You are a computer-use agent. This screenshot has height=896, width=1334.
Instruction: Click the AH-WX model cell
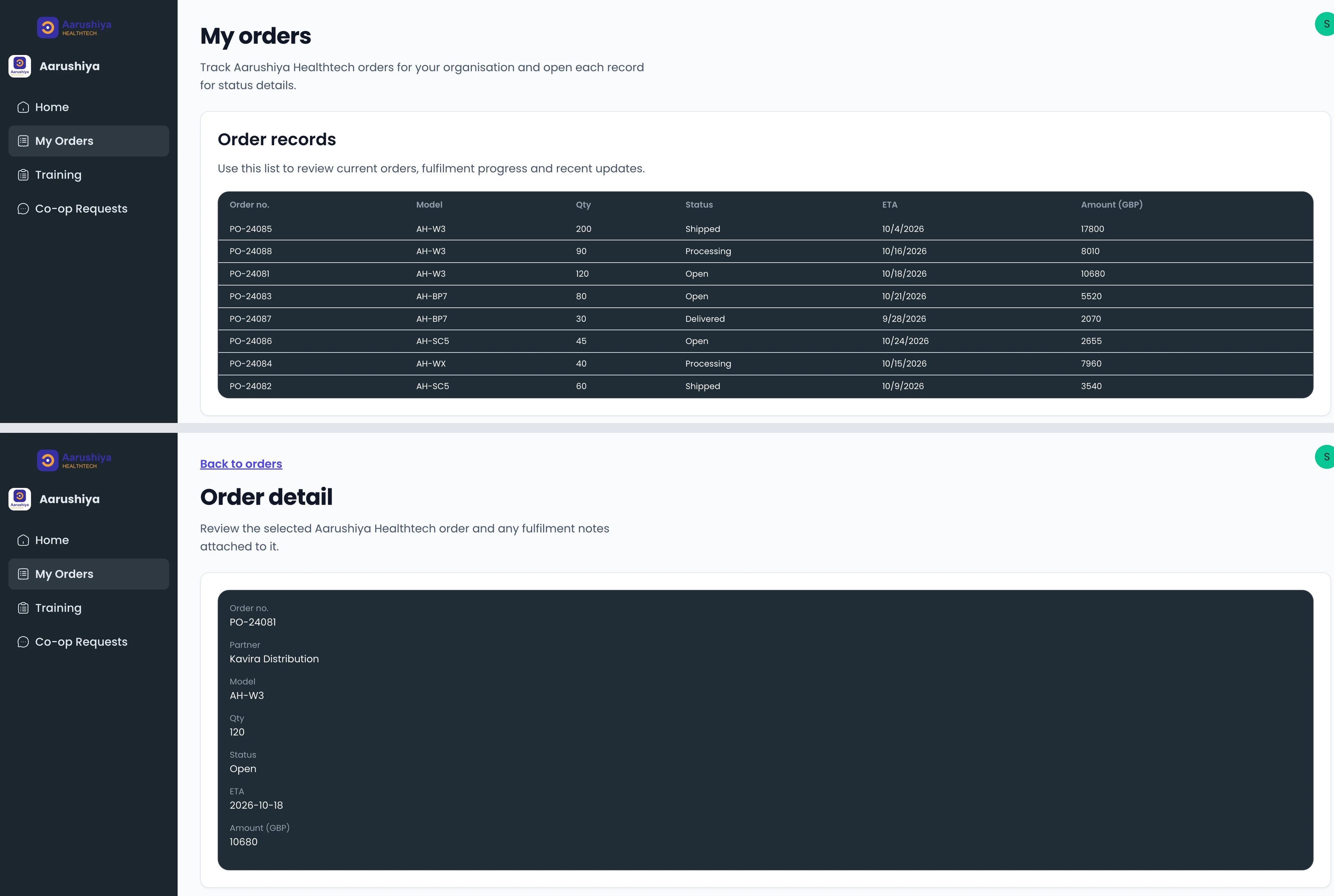[x=431, y=364]
